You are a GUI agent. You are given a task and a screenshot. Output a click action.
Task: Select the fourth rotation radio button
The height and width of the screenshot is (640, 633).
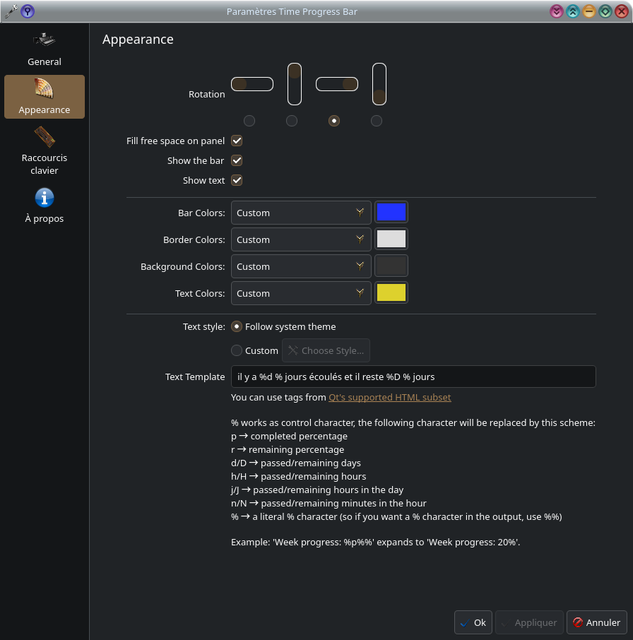click(376, 121)
